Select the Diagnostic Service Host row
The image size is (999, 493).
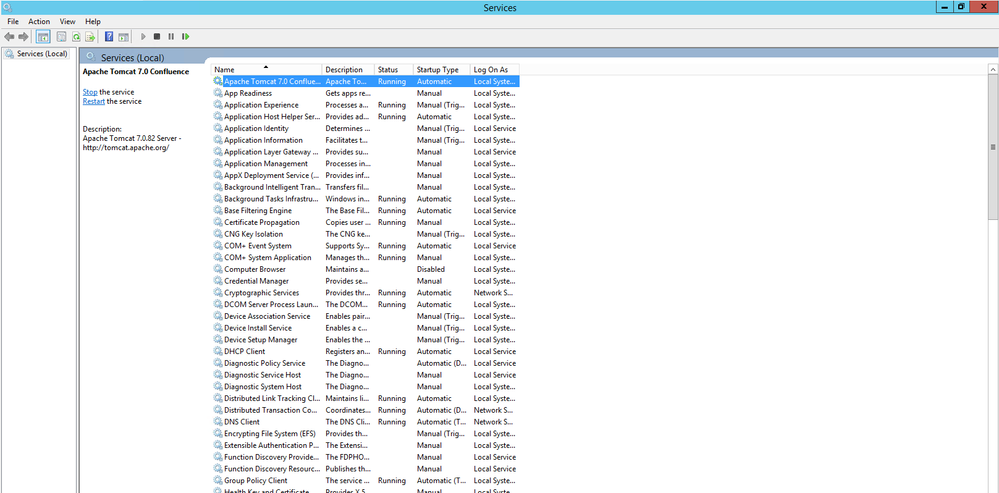point(366,375)
